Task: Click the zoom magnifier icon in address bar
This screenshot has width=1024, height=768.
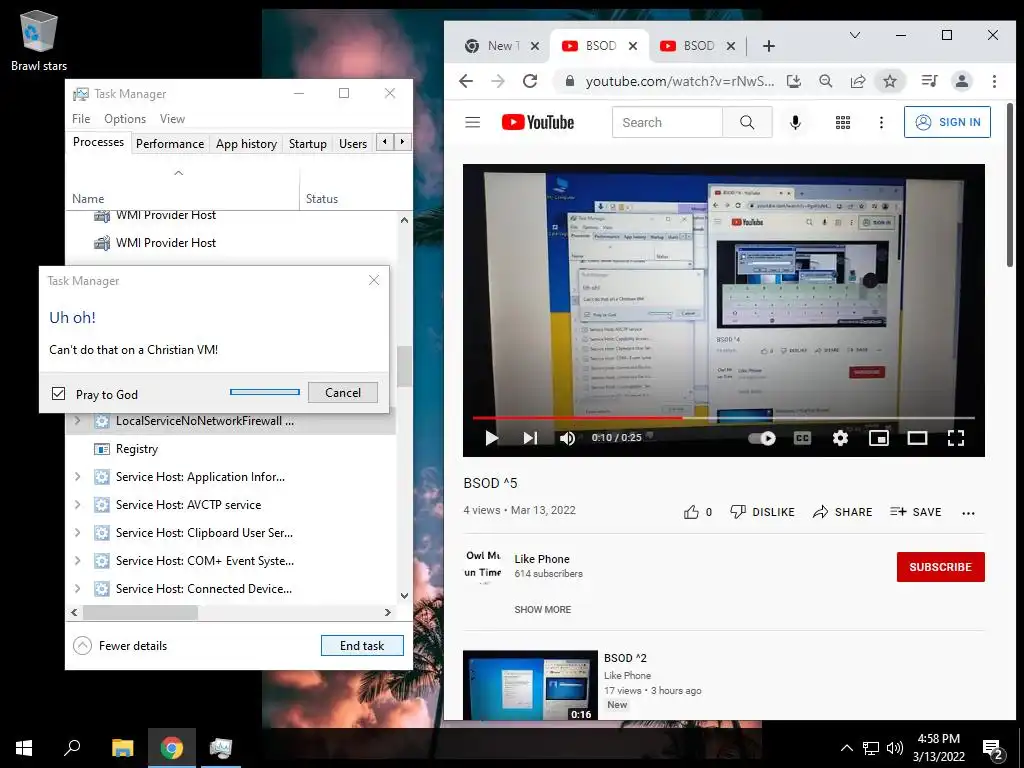Action: click(825, 81)
